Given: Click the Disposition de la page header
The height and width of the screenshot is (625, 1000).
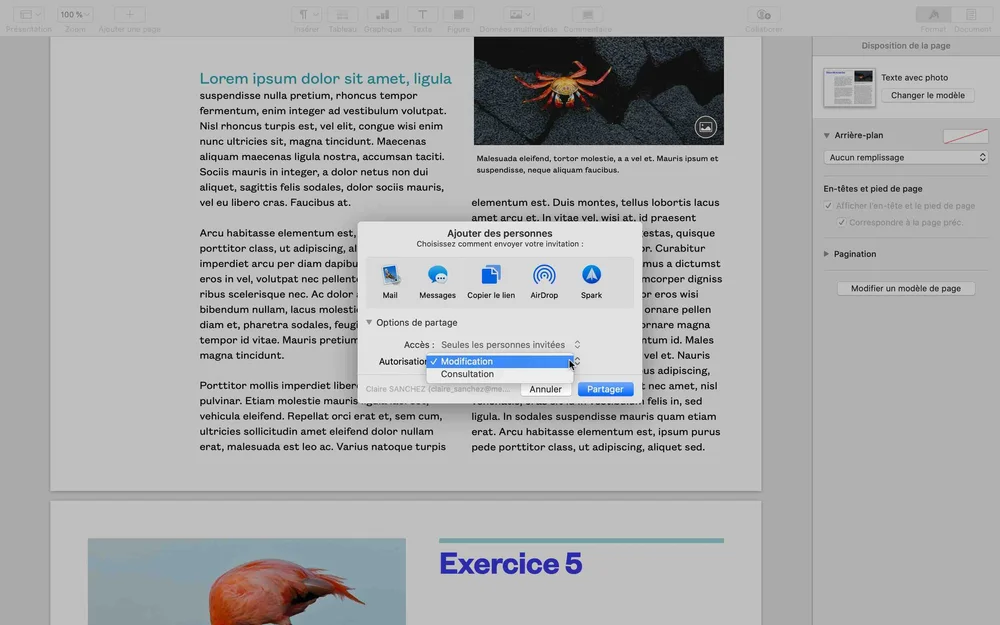Looking at the screenshot, I should tap(906, 46).
